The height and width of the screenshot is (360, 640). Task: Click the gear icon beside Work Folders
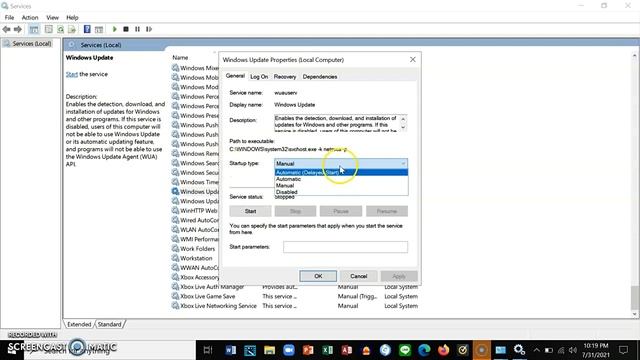coord(175,249)
